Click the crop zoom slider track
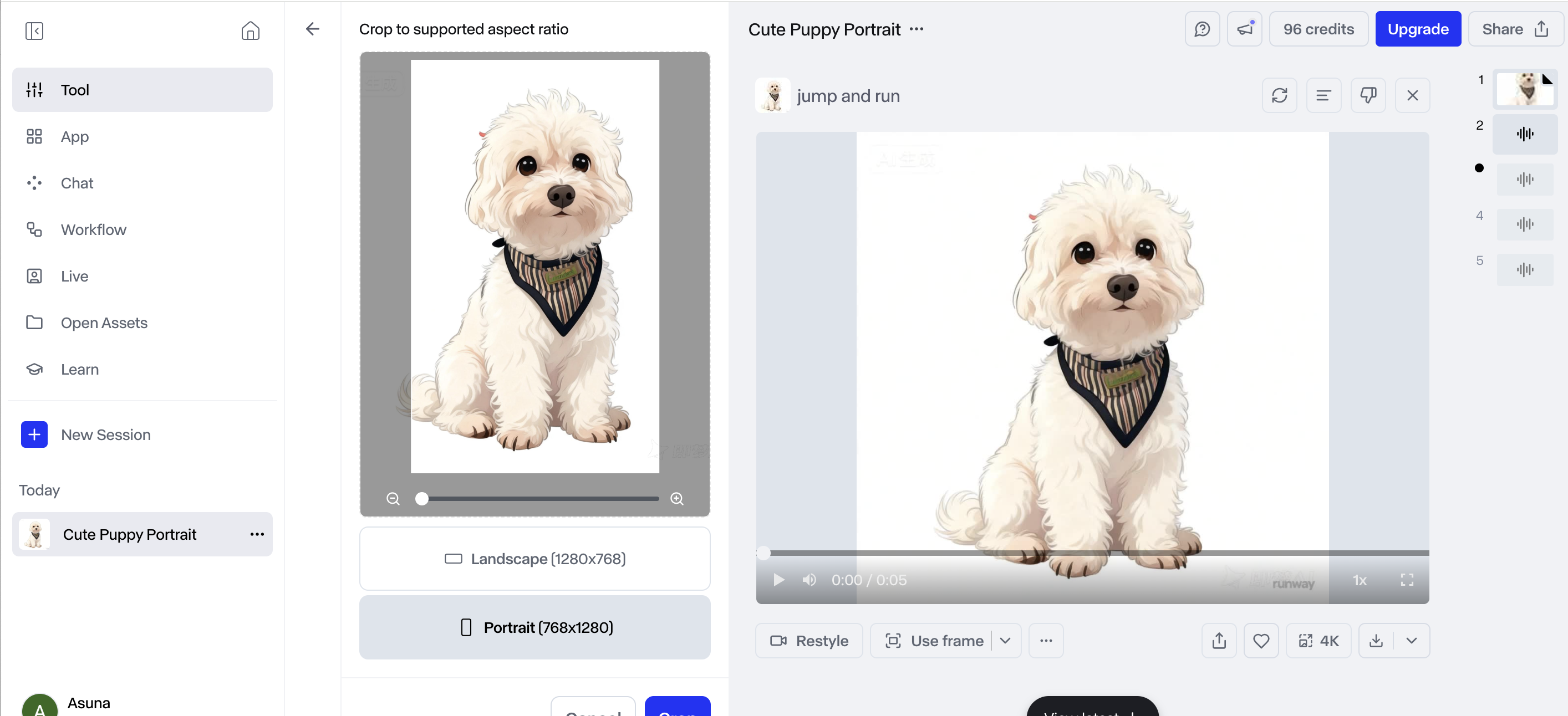 pyautogui.click(x=542, y=499)
